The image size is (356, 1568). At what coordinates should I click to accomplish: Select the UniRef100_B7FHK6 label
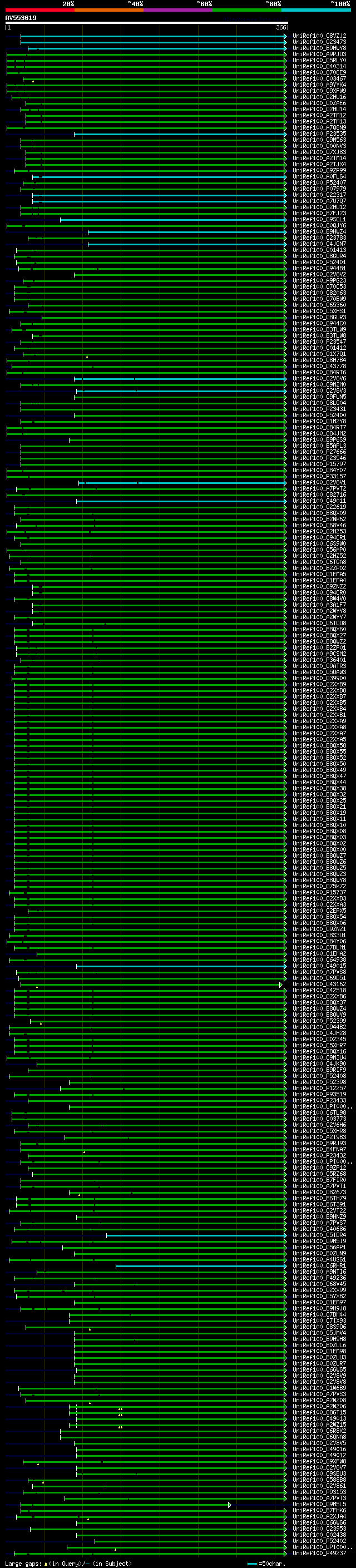[x=319, y=1510]
